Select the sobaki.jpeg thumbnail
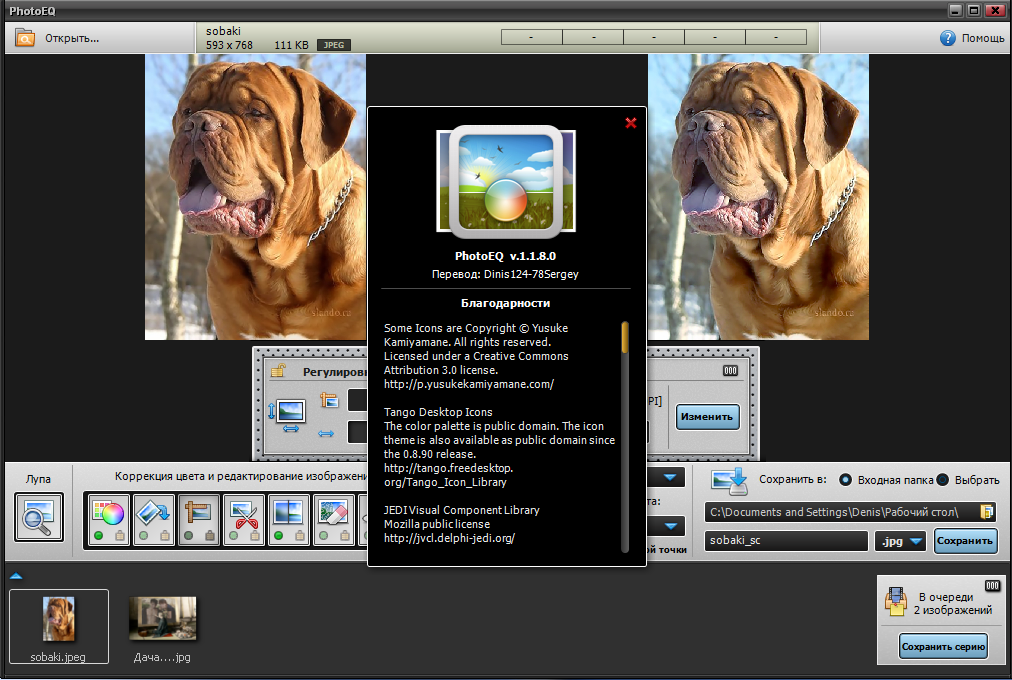Image resolution: width=1012 pixels, height=680 pixels. (59, 626)
